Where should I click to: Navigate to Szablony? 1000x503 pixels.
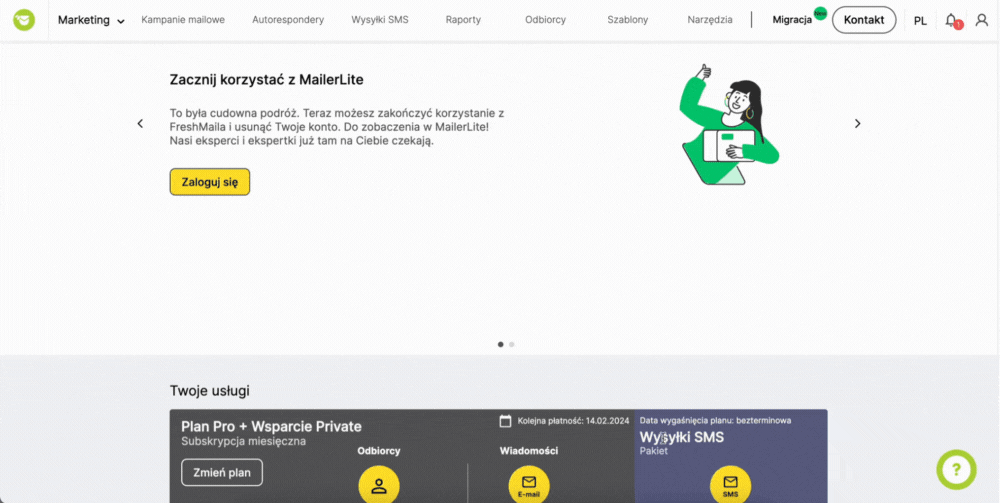pos(628,20)
